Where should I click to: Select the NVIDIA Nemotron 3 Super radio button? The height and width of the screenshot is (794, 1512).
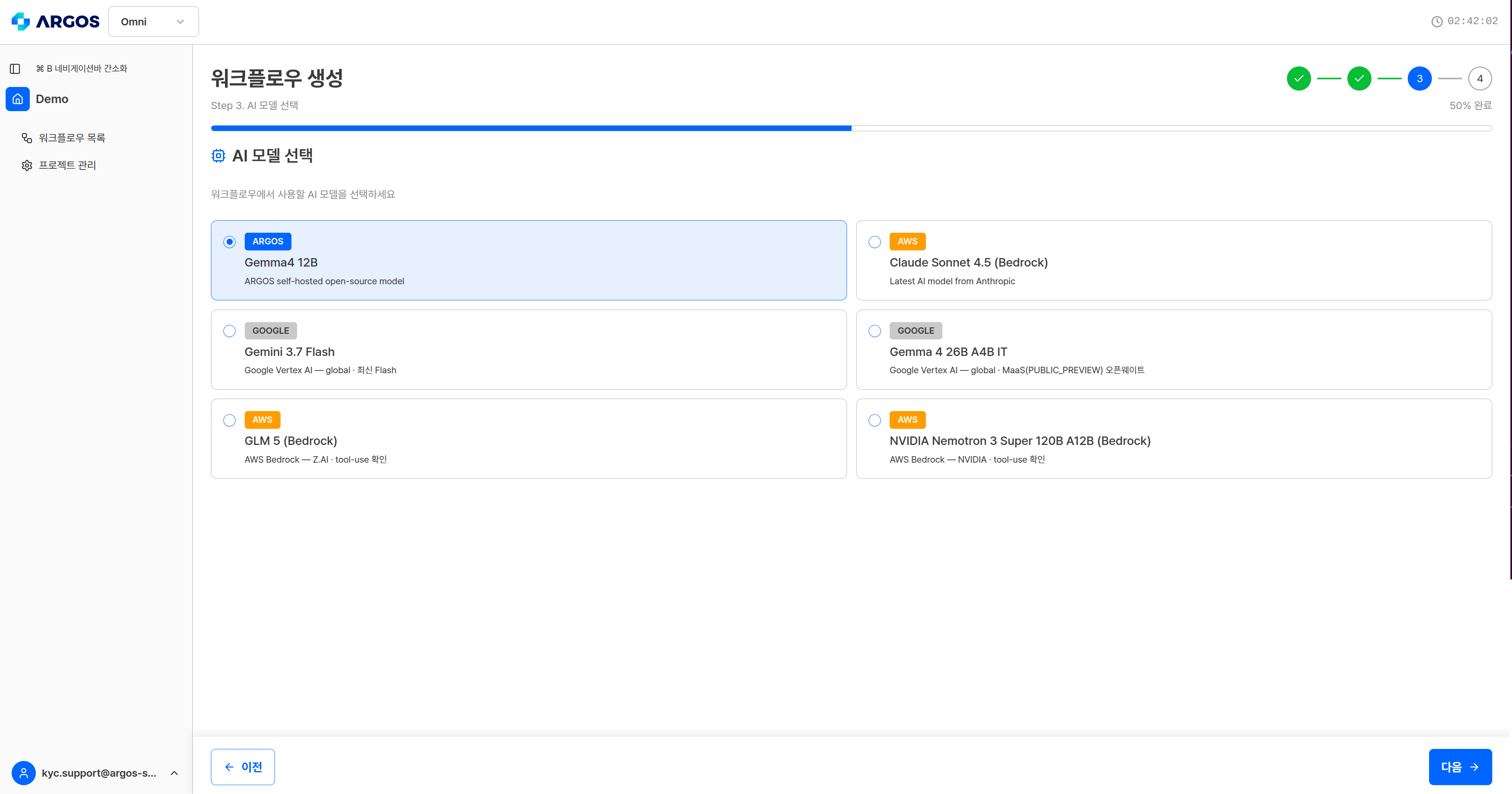click(875, 420)
